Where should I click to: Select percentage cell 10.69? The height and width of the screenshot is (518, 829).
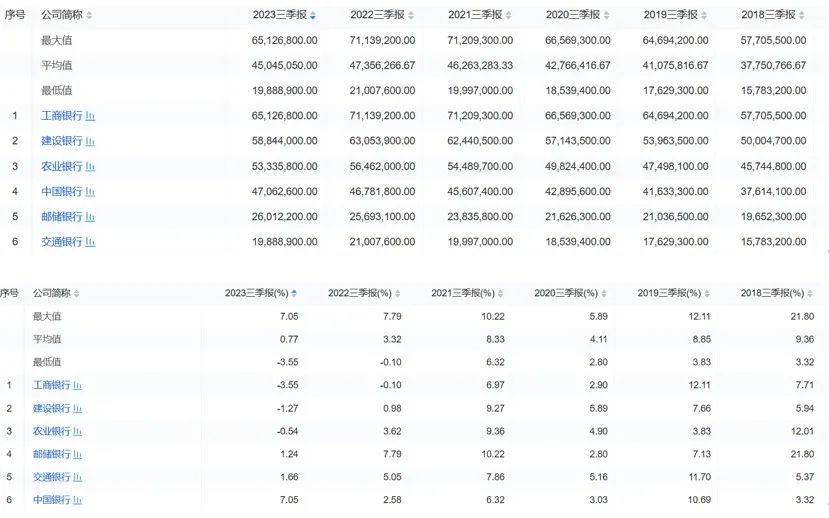699,500
